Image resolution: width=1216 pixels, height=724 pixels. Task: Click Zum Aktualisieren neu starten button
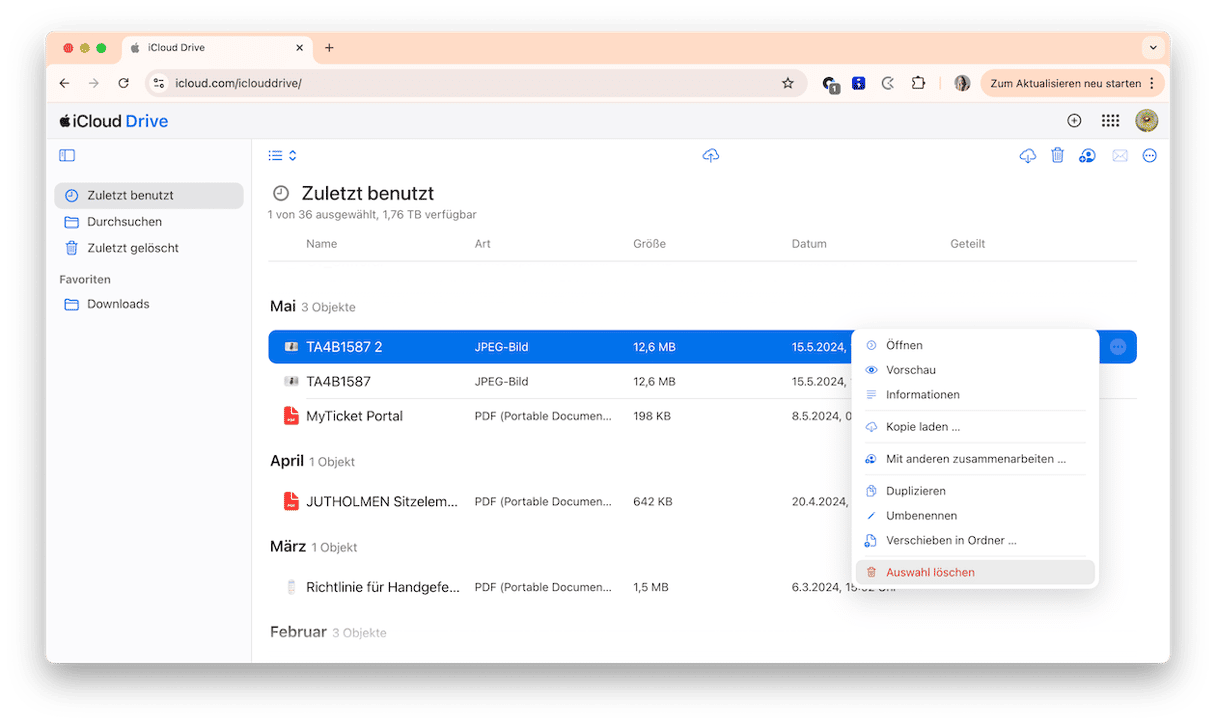(1071, 83)
